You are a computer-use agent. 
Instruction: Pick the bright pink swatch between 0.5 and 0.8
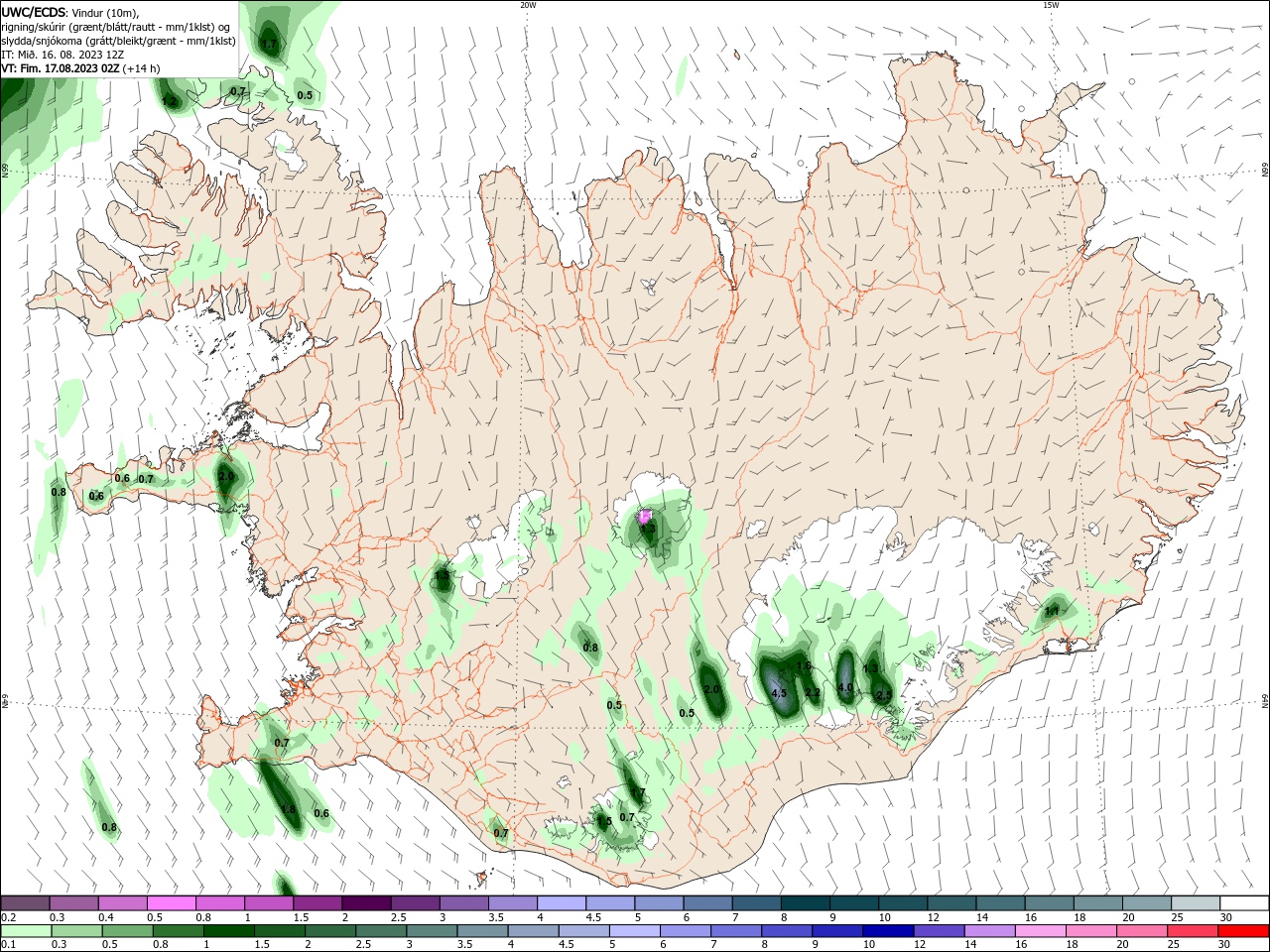(172, 903)
